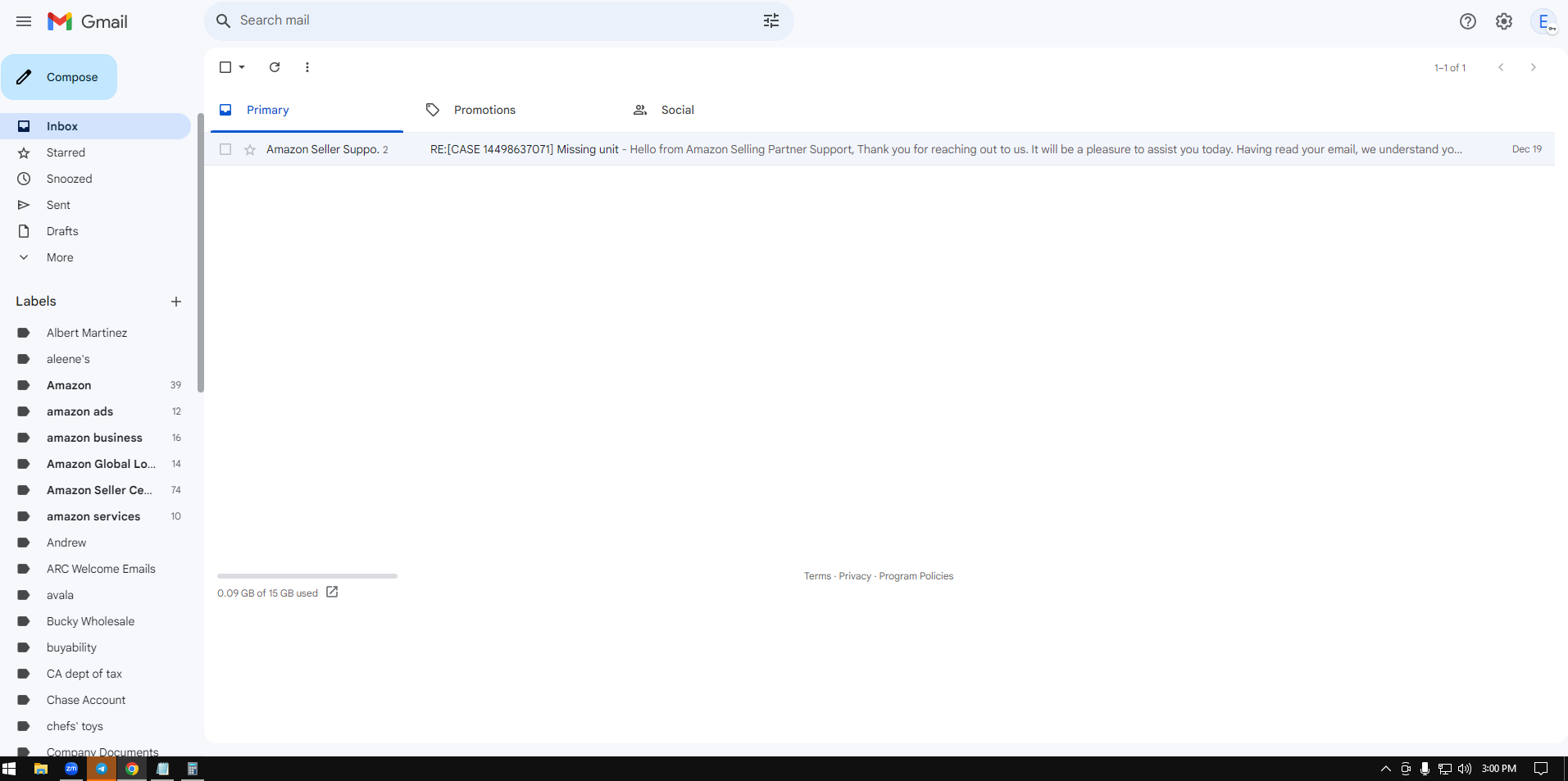
Task: Open the chefs' toys label
Action: 95,726
